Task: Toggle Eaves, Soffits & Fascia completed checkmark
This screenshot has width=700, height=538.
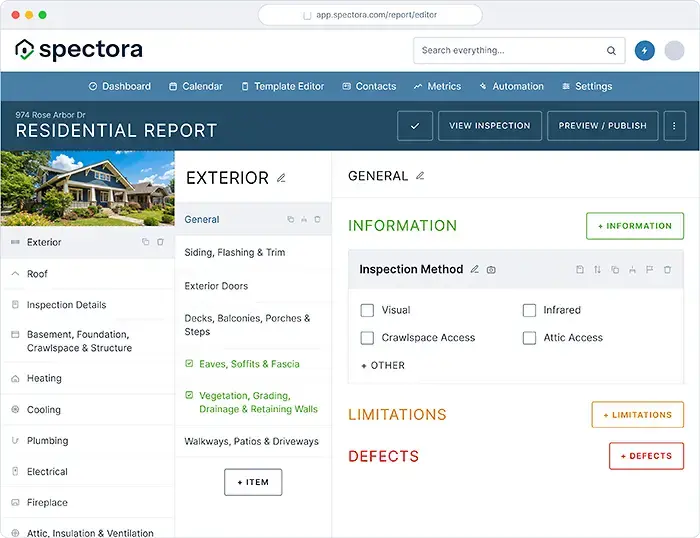Action: tap(189, 363)
